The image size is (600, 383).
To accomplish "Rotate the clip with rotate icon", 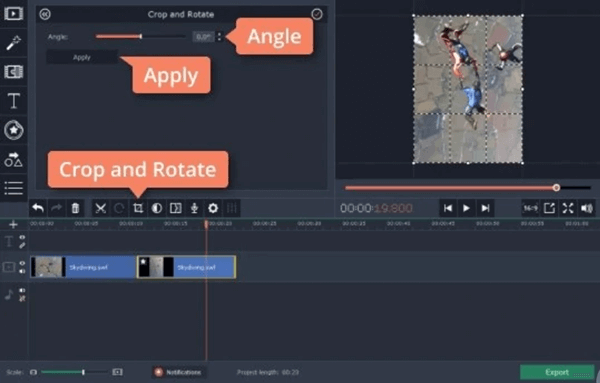I will (119, 208).
